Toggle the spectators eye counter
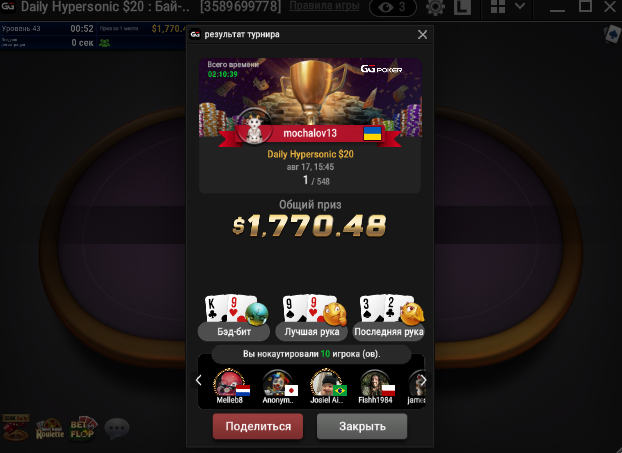Image resolution: width=622 pixels, height=453 pixels. point(393,7)
